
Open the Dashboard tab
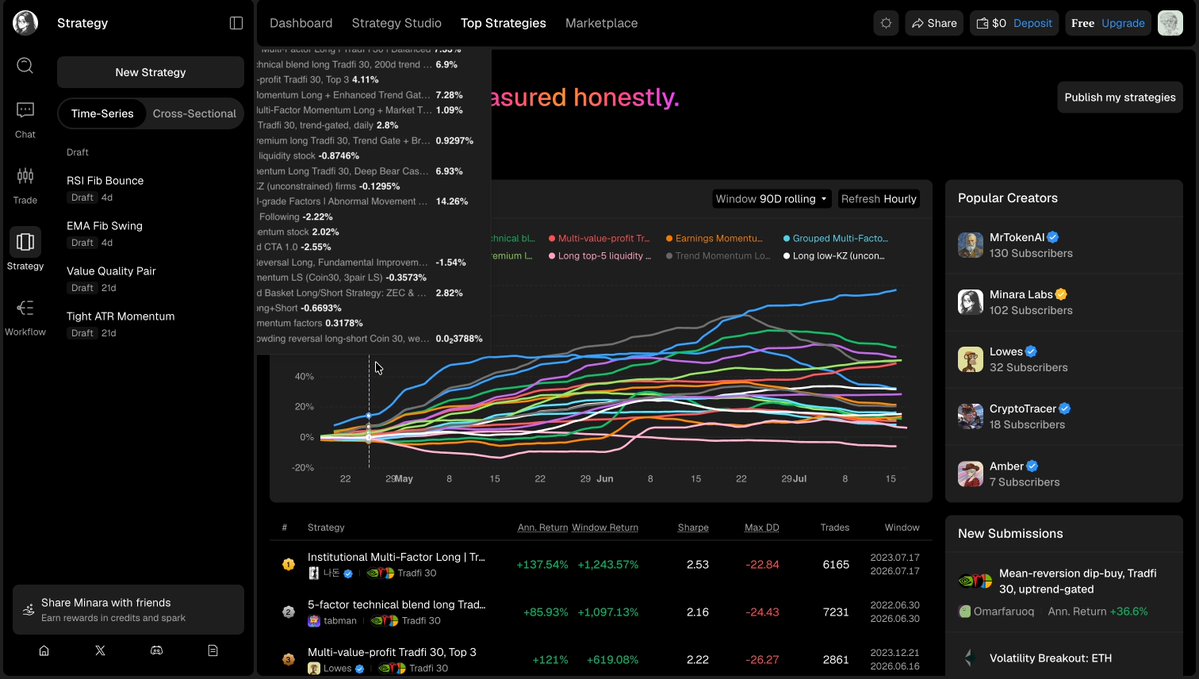[x=301, y=23]
